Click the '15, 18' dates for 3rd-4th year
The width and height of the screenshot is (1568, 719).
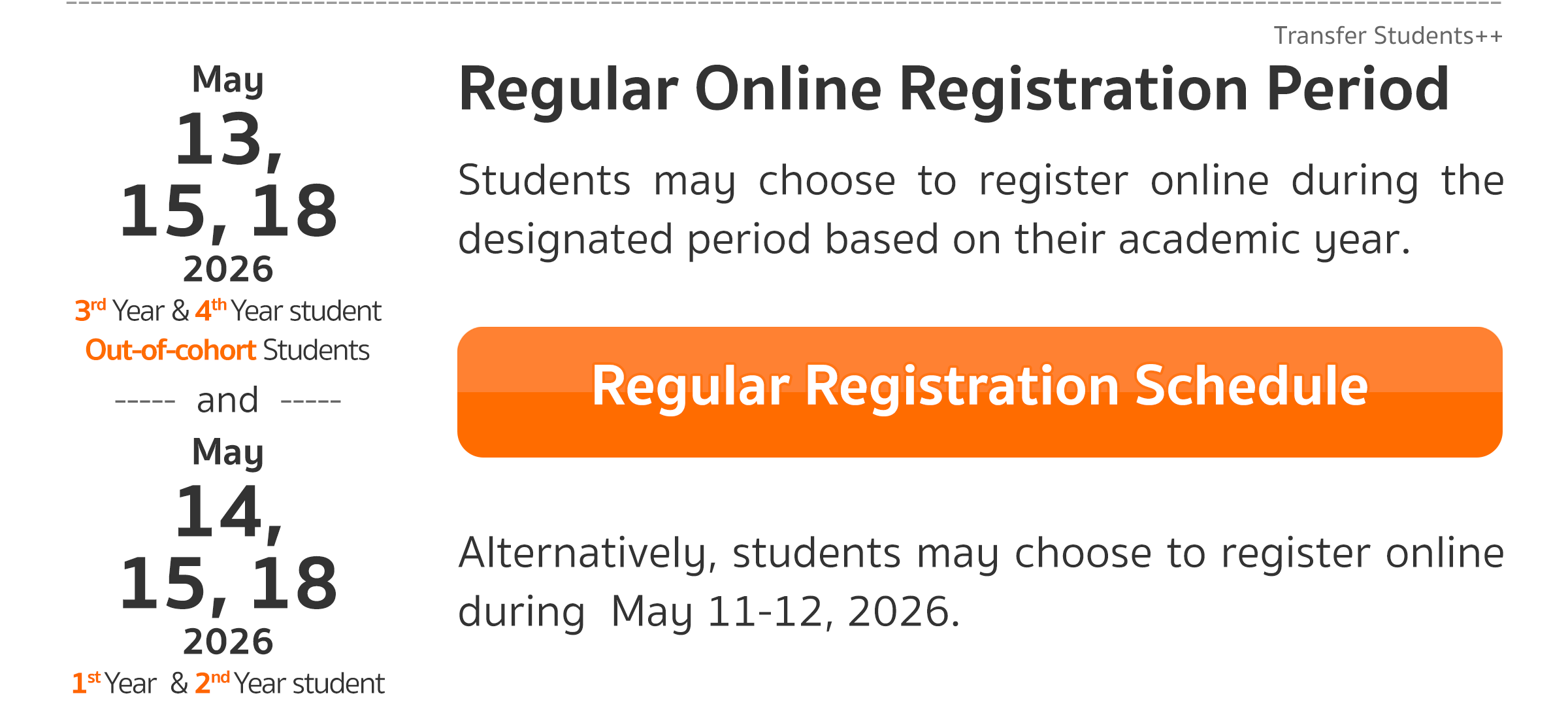[x=227, y=210]
